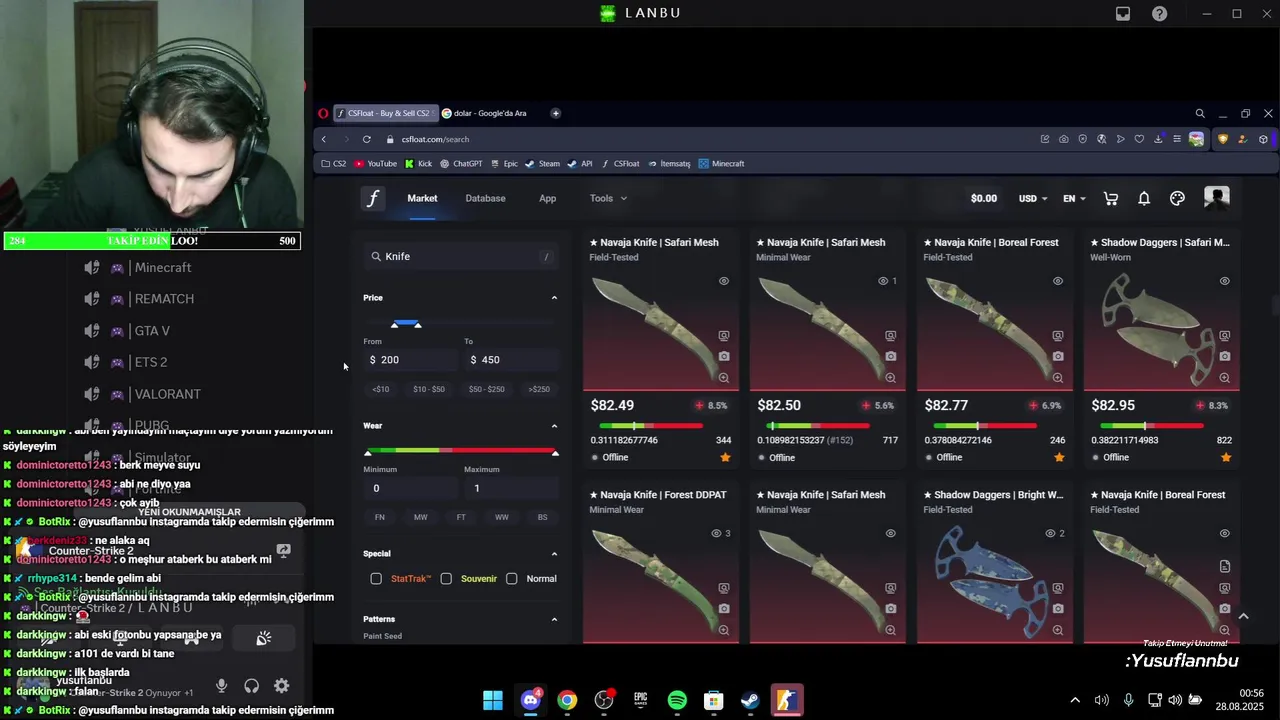Inspect in-game the $82.95 Shadow Daggers
The width and height of the screenshot is (1280, 720).
1224,336
